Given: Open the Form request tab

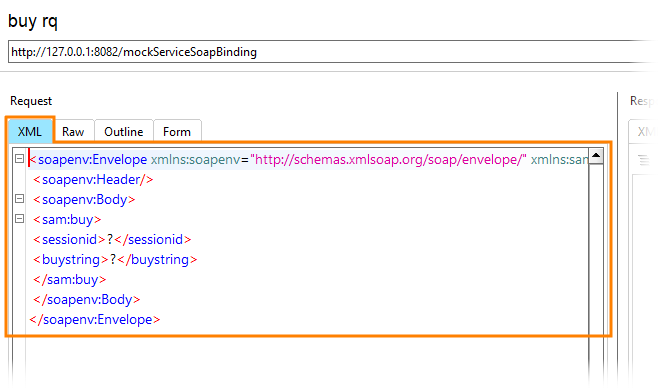Looking at the screenshot, I should click(x=177, y=131).
